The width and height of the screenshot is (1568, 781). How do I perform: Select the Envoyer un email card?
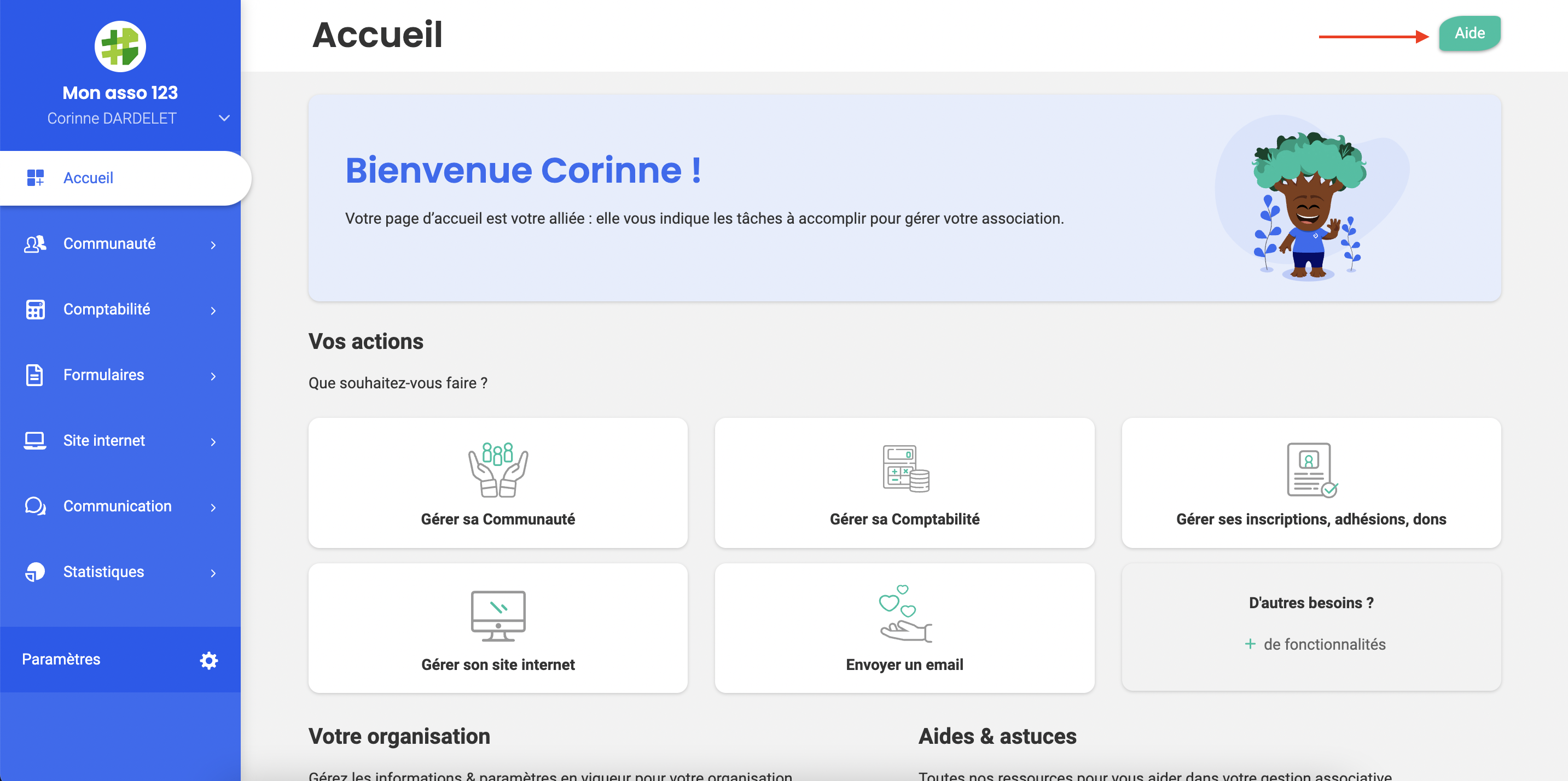pos(904,628)
